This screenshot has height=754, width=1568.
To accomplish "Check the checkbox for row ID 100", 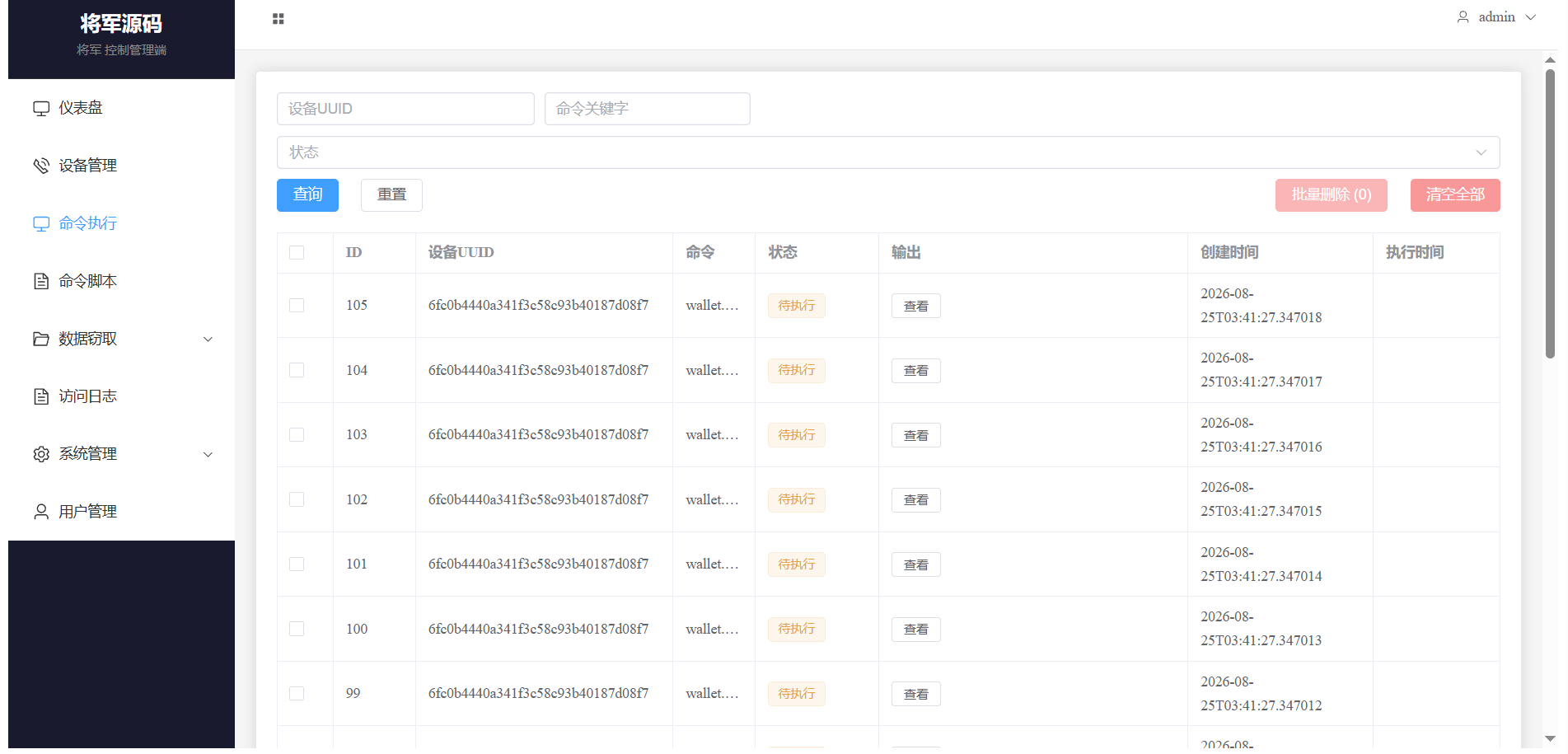I will click(x=297, y=629).
